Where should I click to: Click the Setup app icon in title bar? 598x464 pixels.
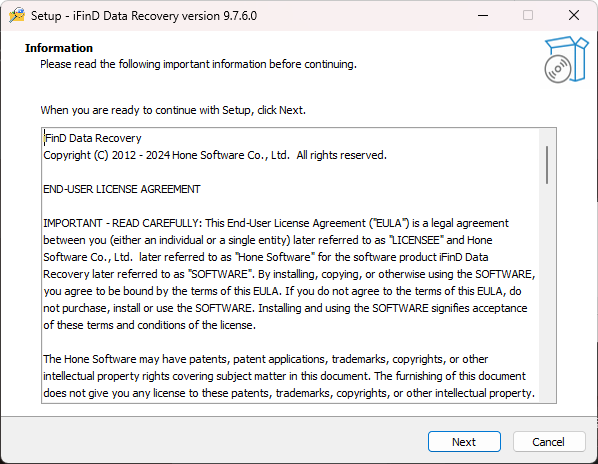[17, 16]
